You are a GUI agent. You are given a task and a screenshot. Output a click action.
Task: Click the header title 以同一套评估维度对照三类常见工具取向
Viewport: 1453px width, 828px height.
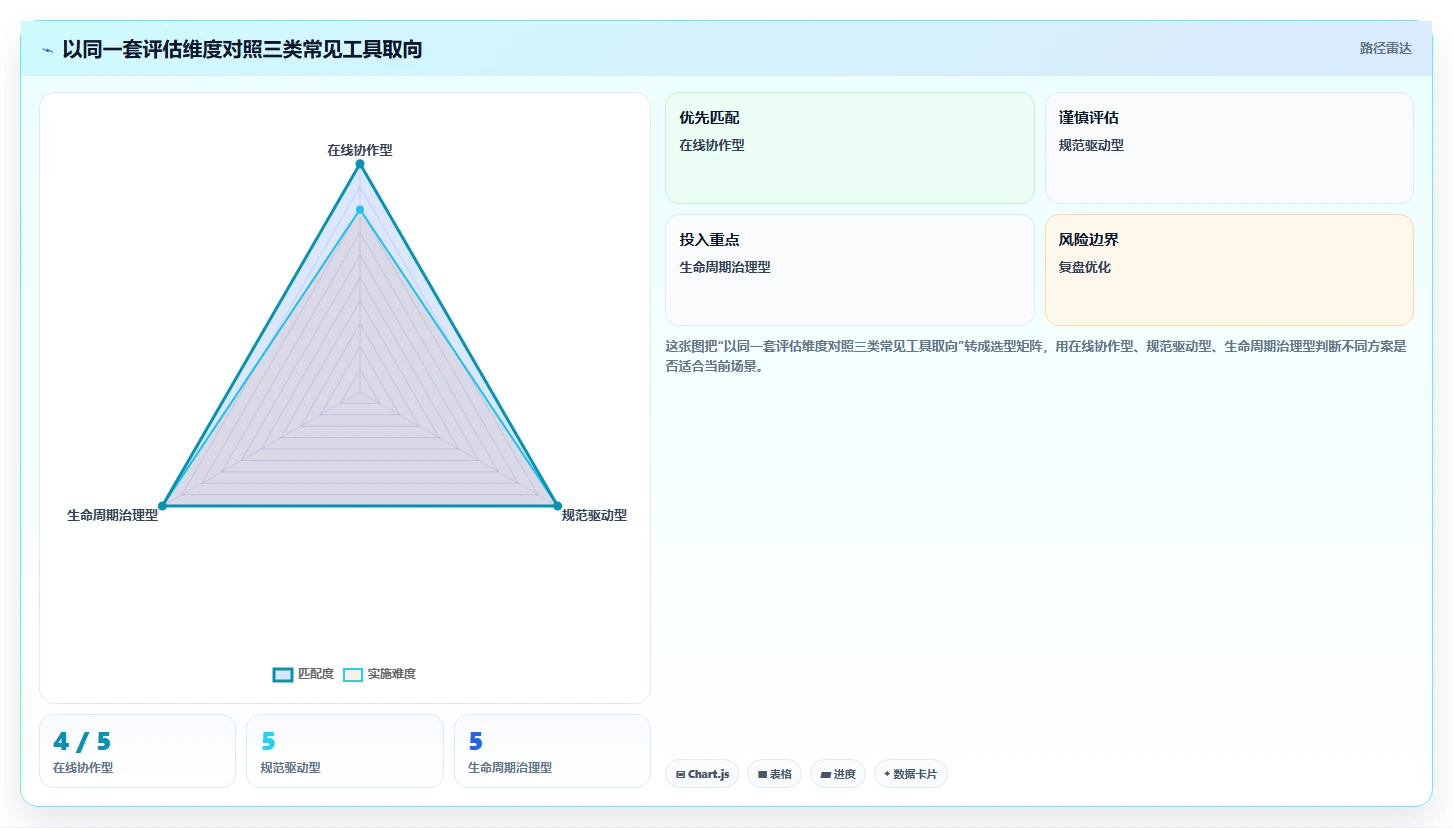[242, 49]
